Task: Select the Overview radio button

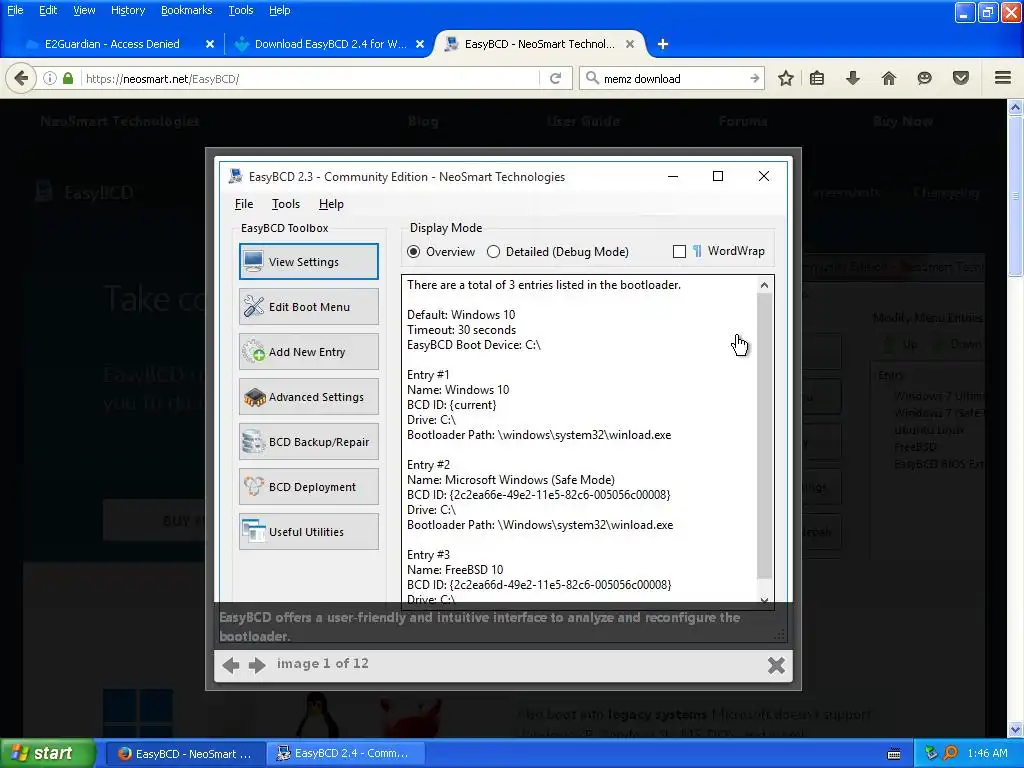Action: 413,251
